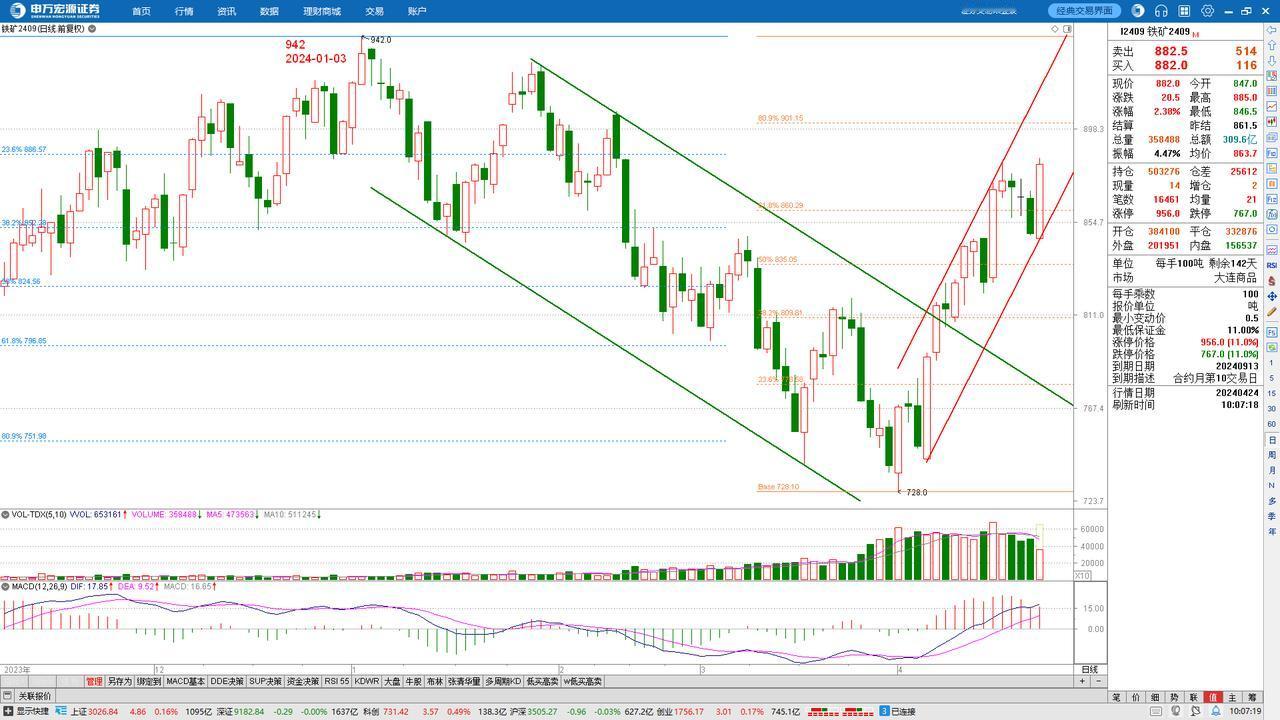1280x720 pixels.
Task: Click the 日线 period button
Action: [1089, 669]
